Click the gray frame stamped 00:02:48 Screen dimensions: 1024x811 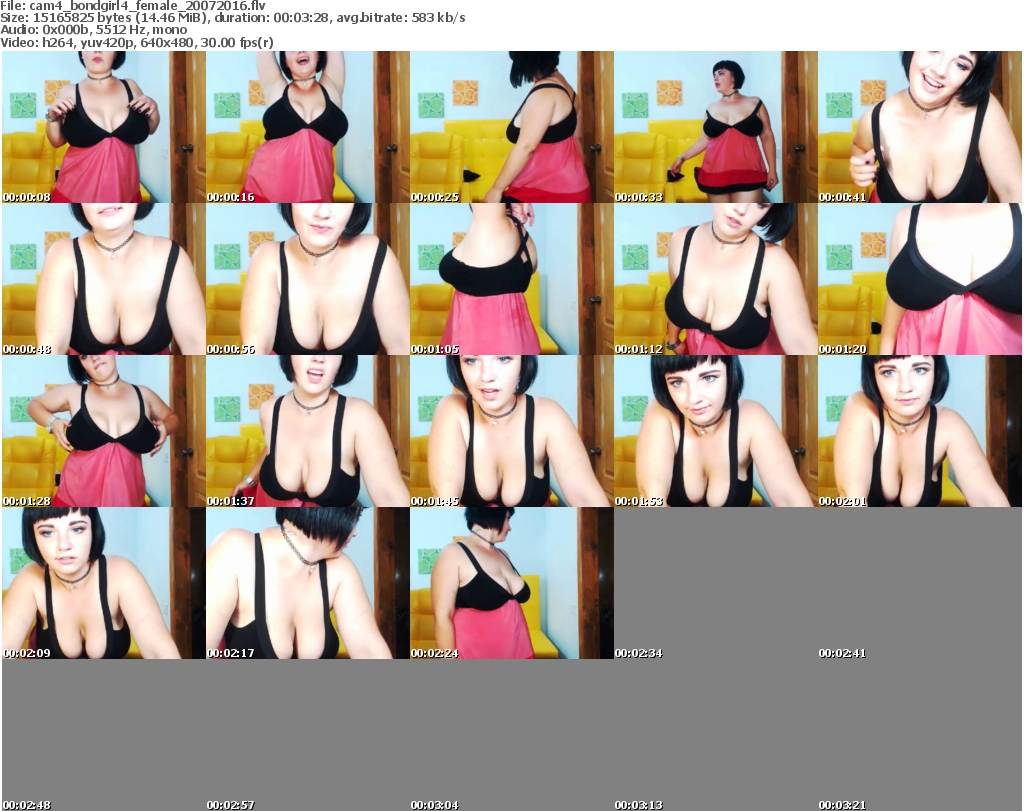coord(104,735)
